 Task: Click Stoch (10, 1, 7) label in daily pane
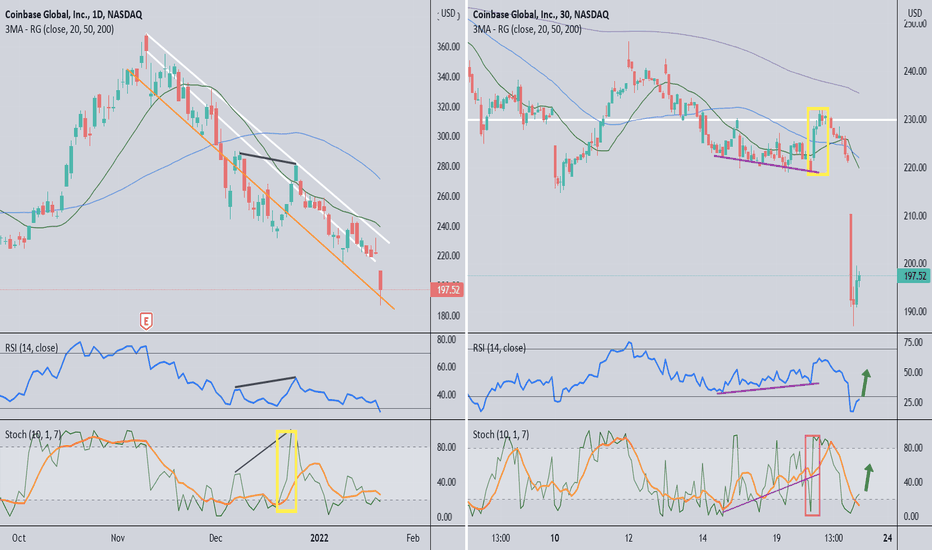coord(33,435)
